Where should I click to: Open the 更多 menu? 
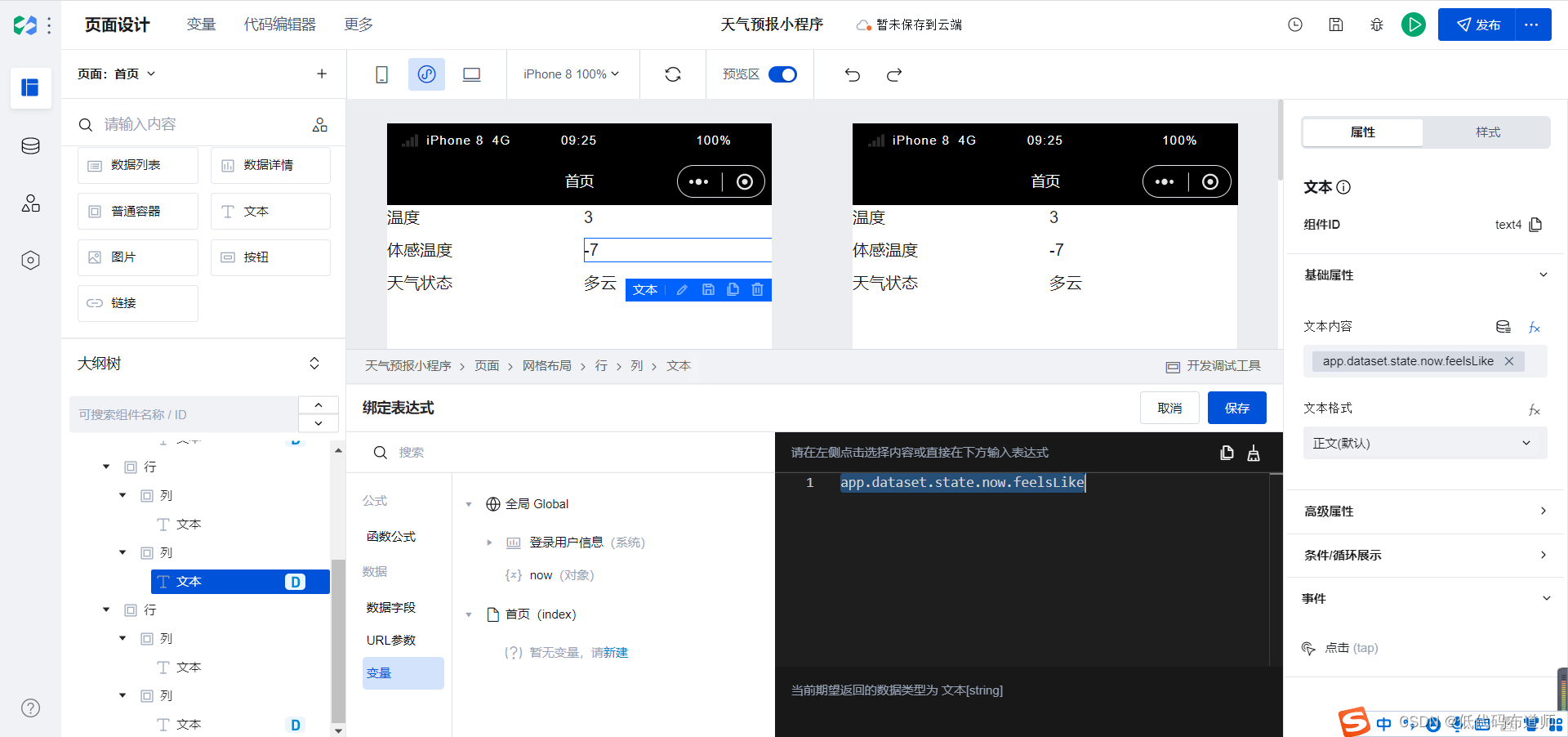tap(359, 25)
